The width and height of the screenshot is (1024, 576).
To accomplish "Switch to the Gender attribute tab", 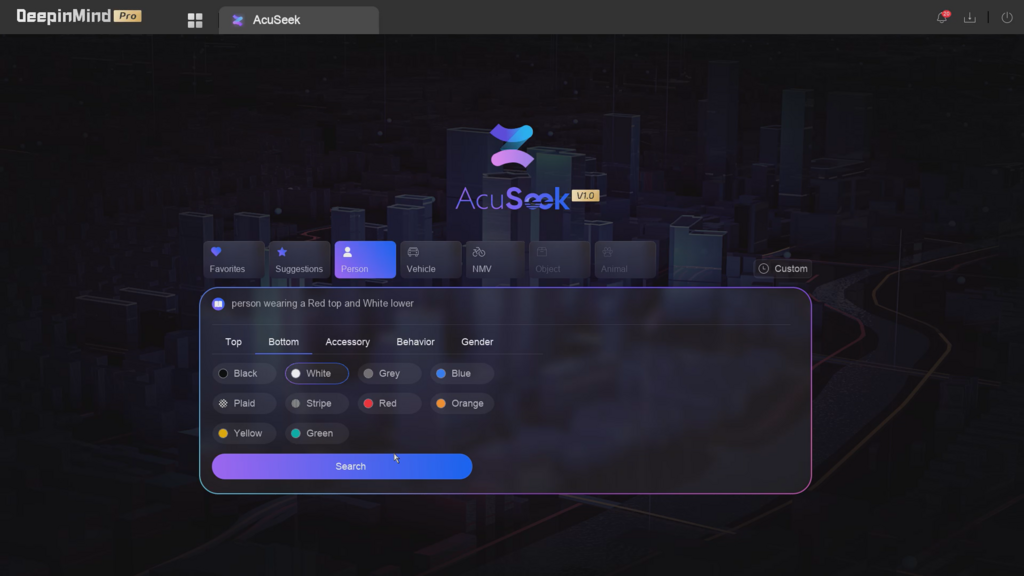I will [x=477, y=342].
